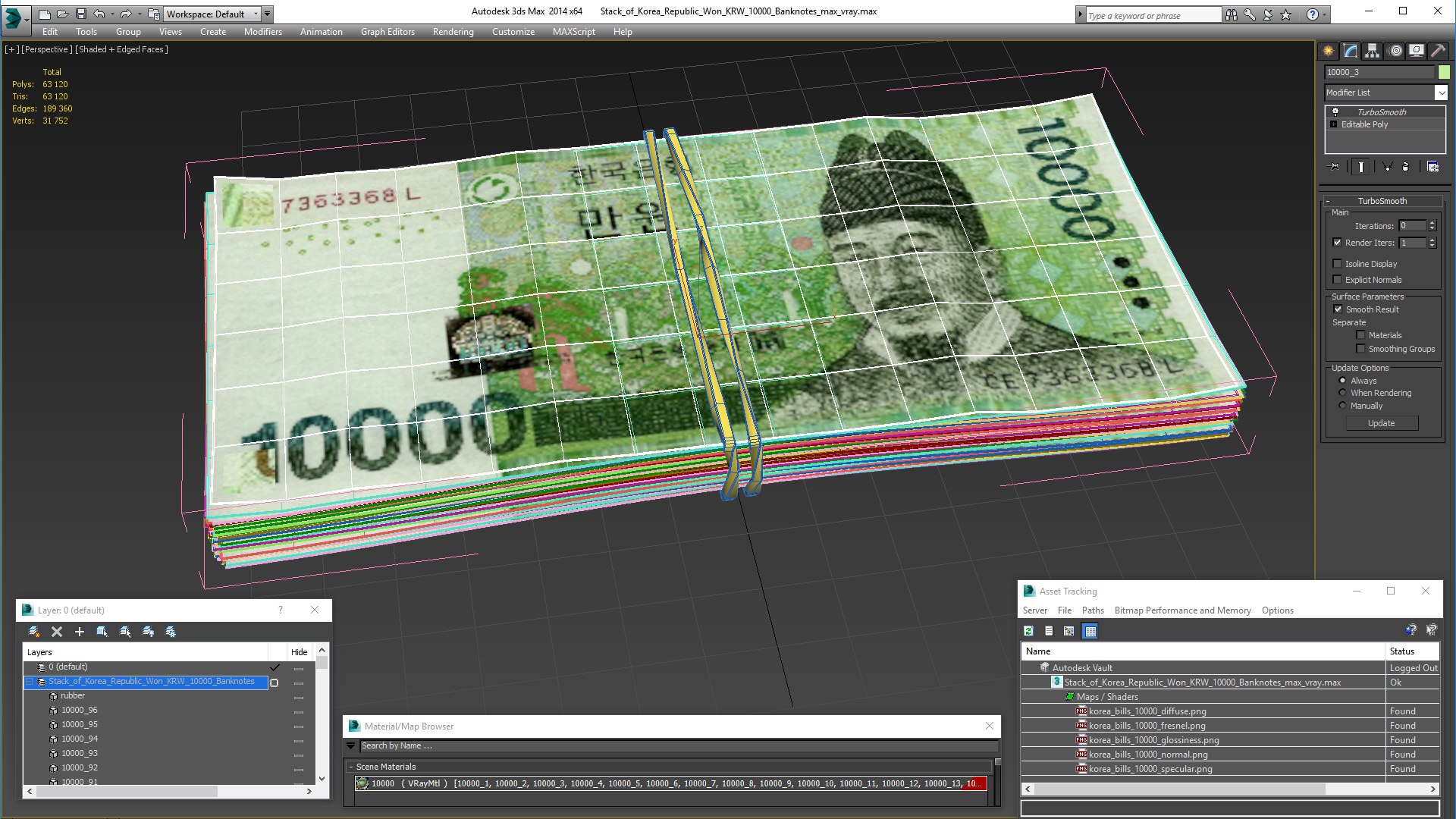Click Configure Modifier Sets icon
Viewport: 1456px width, 819px height.
(1432, 167)
